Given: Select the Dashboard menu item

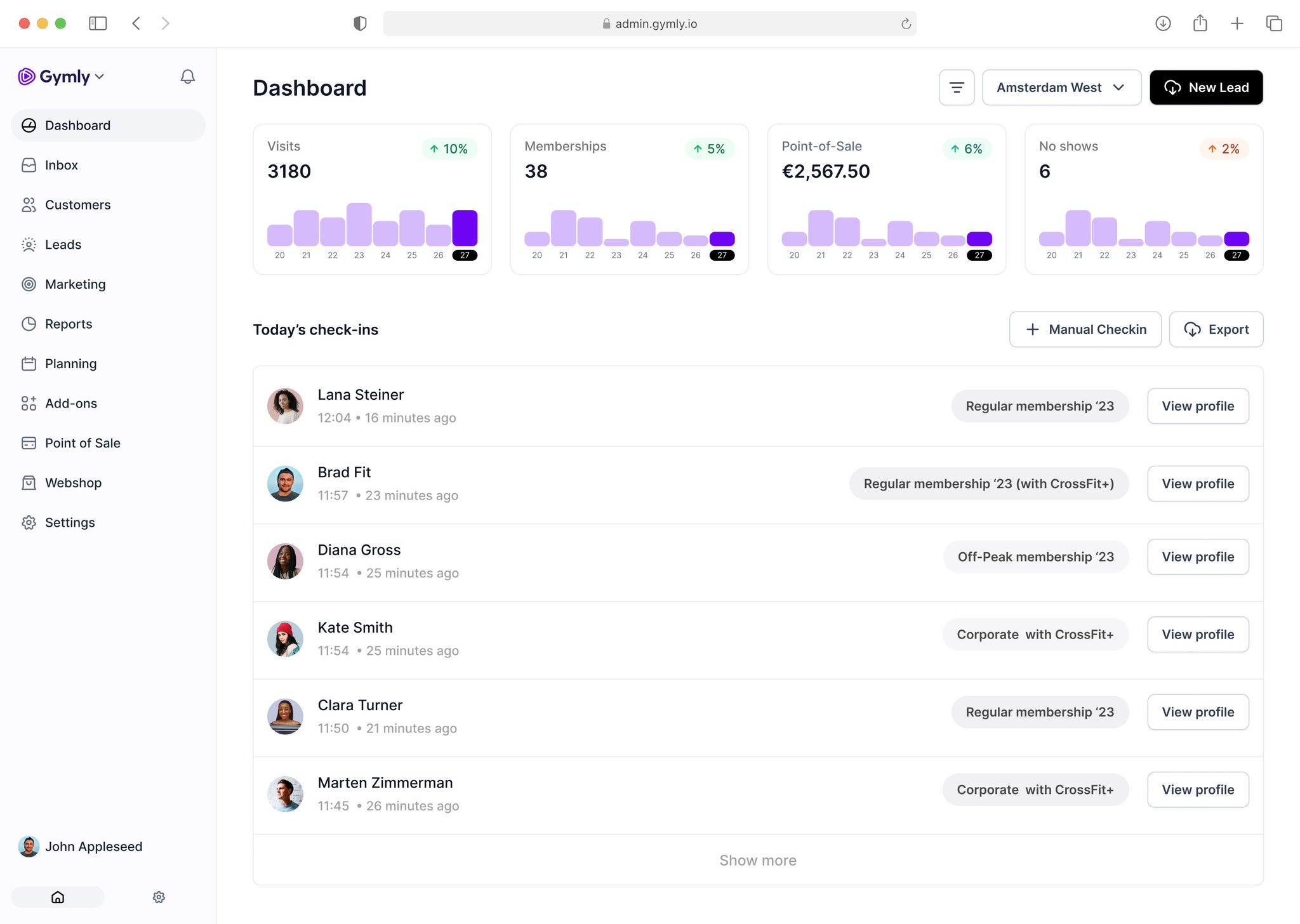Looking at the screenshot, I should coord(77,125).
